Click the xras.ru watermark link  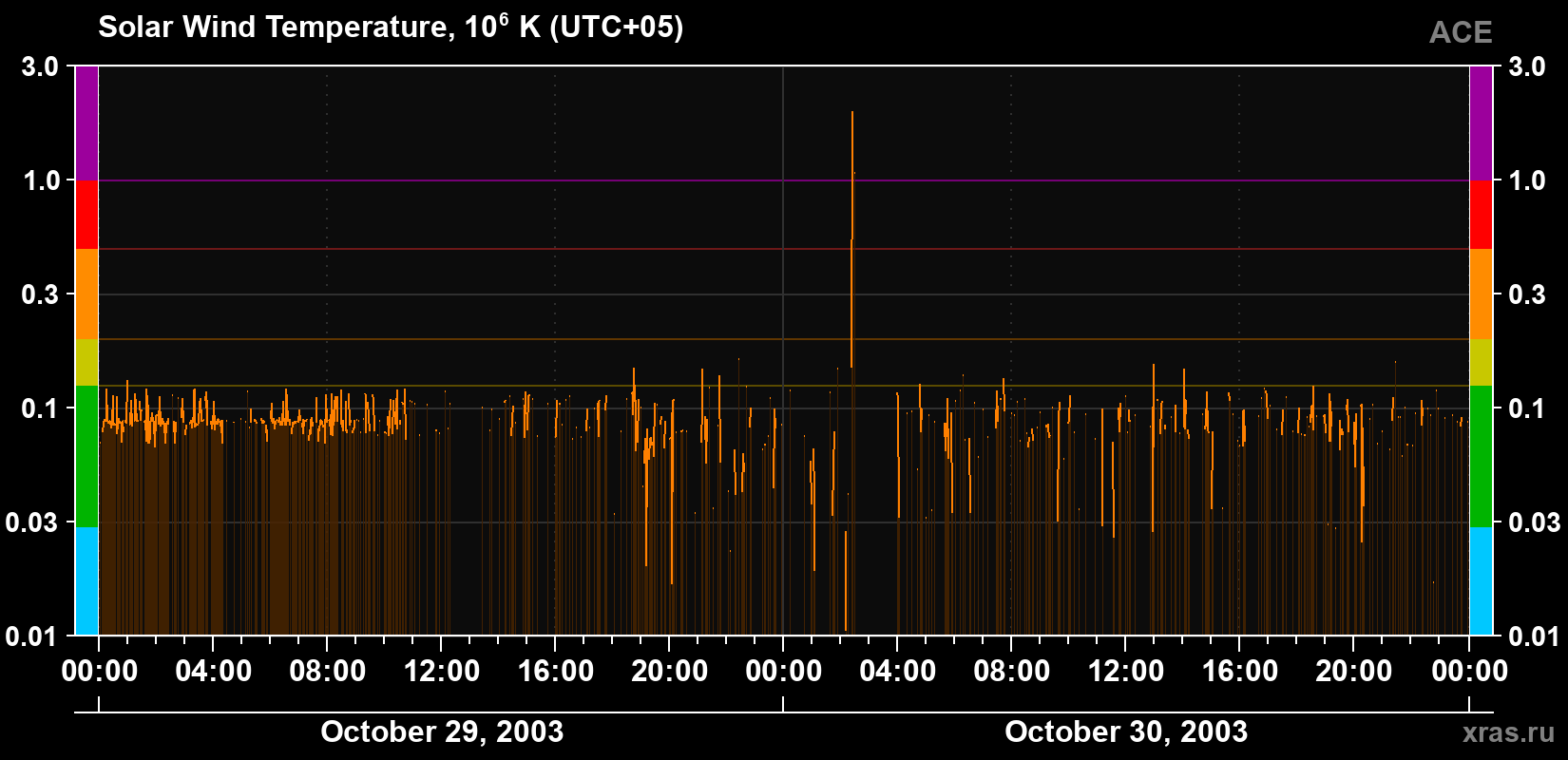(x=1508, y=732)
